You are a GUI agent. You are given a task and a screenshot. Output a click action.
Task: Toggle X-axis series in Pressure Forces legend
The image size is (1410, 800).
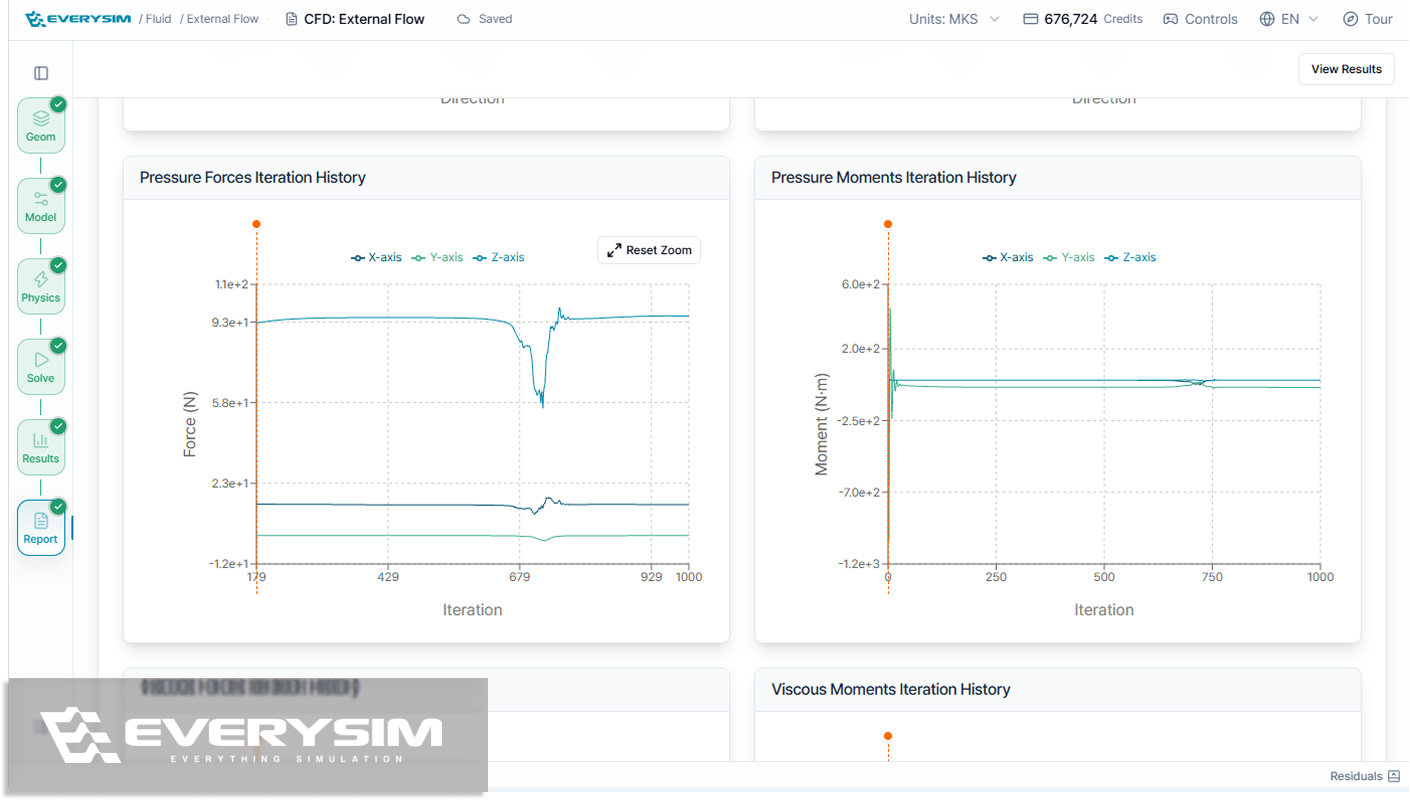[x=376, y=257]
